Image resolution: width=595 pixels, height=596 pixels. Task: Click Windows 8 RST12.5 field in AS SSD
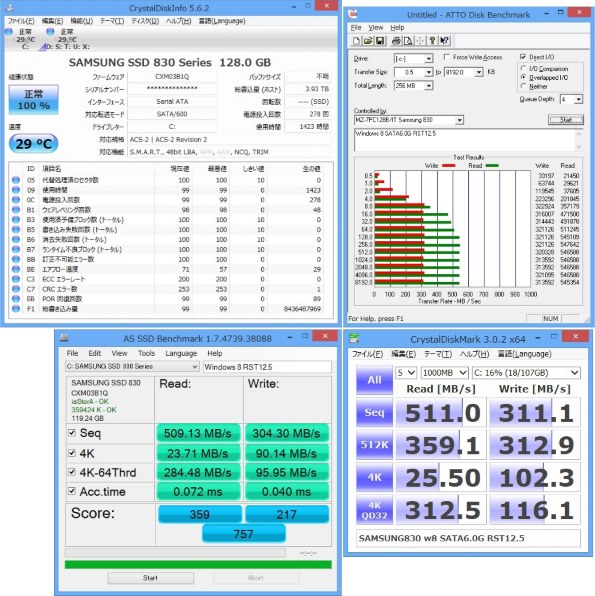(x=268, y=367)
